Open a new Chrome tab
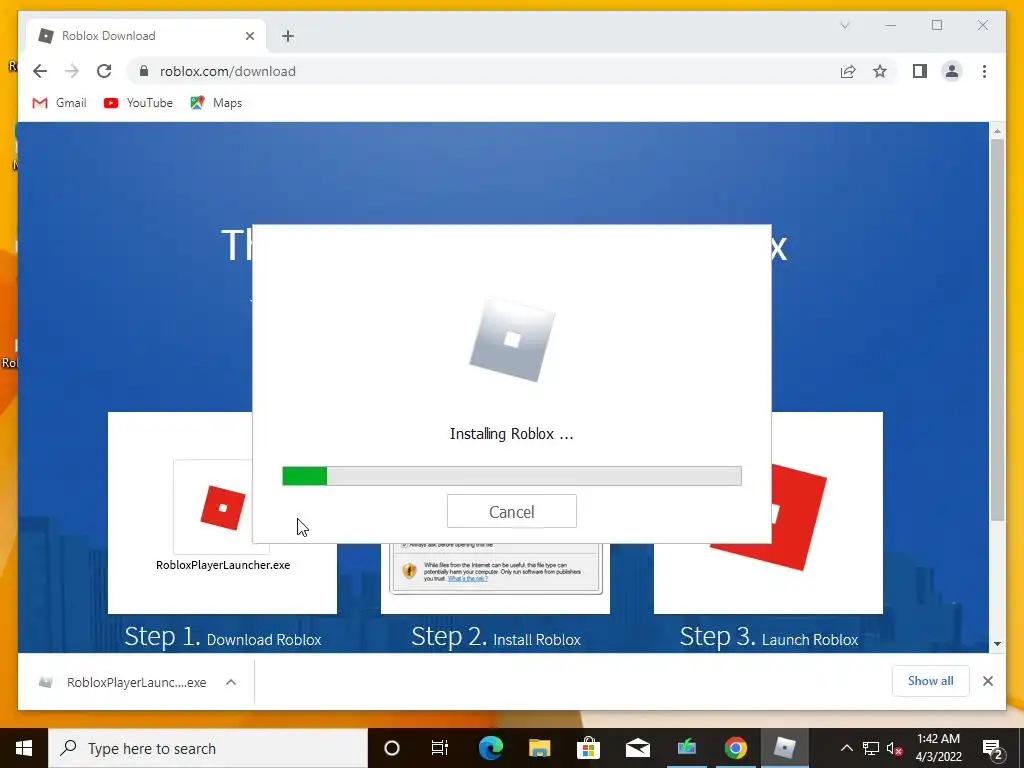Image resolution: width=1024 pixels, height=768 pixels. 288,36
